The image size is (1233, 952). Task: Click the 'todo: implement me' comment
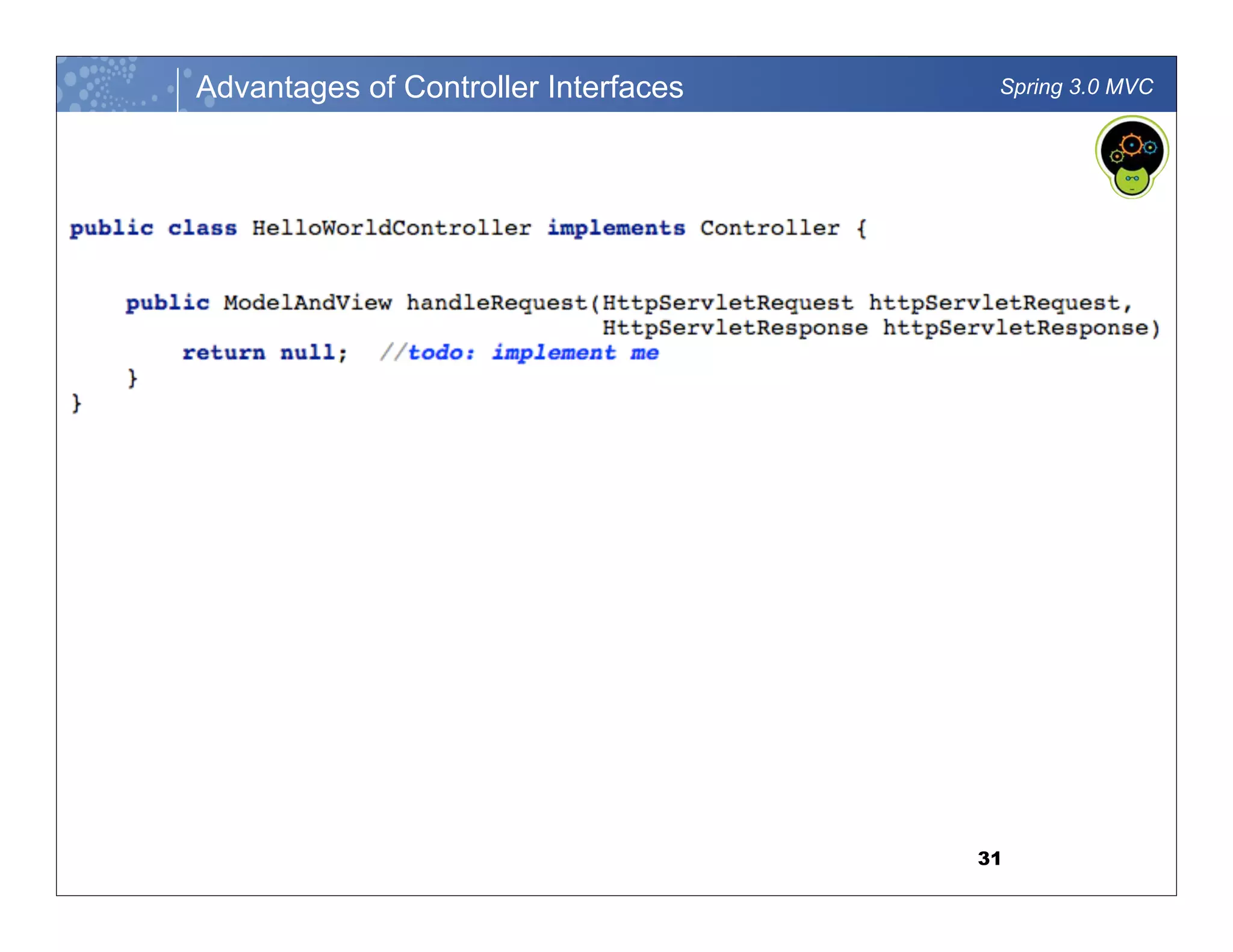pyautogui.click(x=532, y=353)
